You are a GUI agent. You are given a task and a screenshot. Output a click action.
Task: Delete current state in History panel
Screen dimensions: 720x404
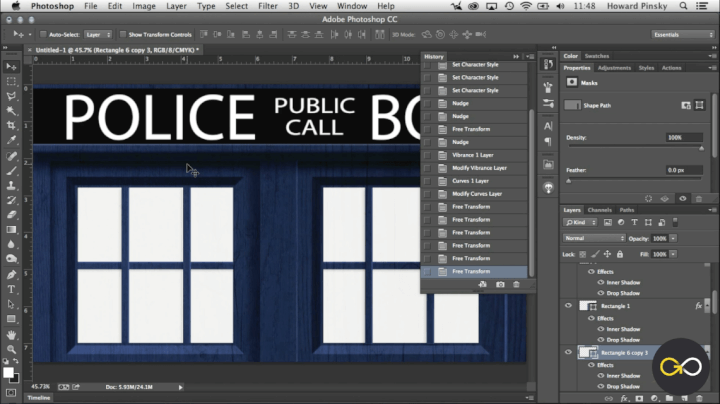pyautogui.click(x=516, y=285)
